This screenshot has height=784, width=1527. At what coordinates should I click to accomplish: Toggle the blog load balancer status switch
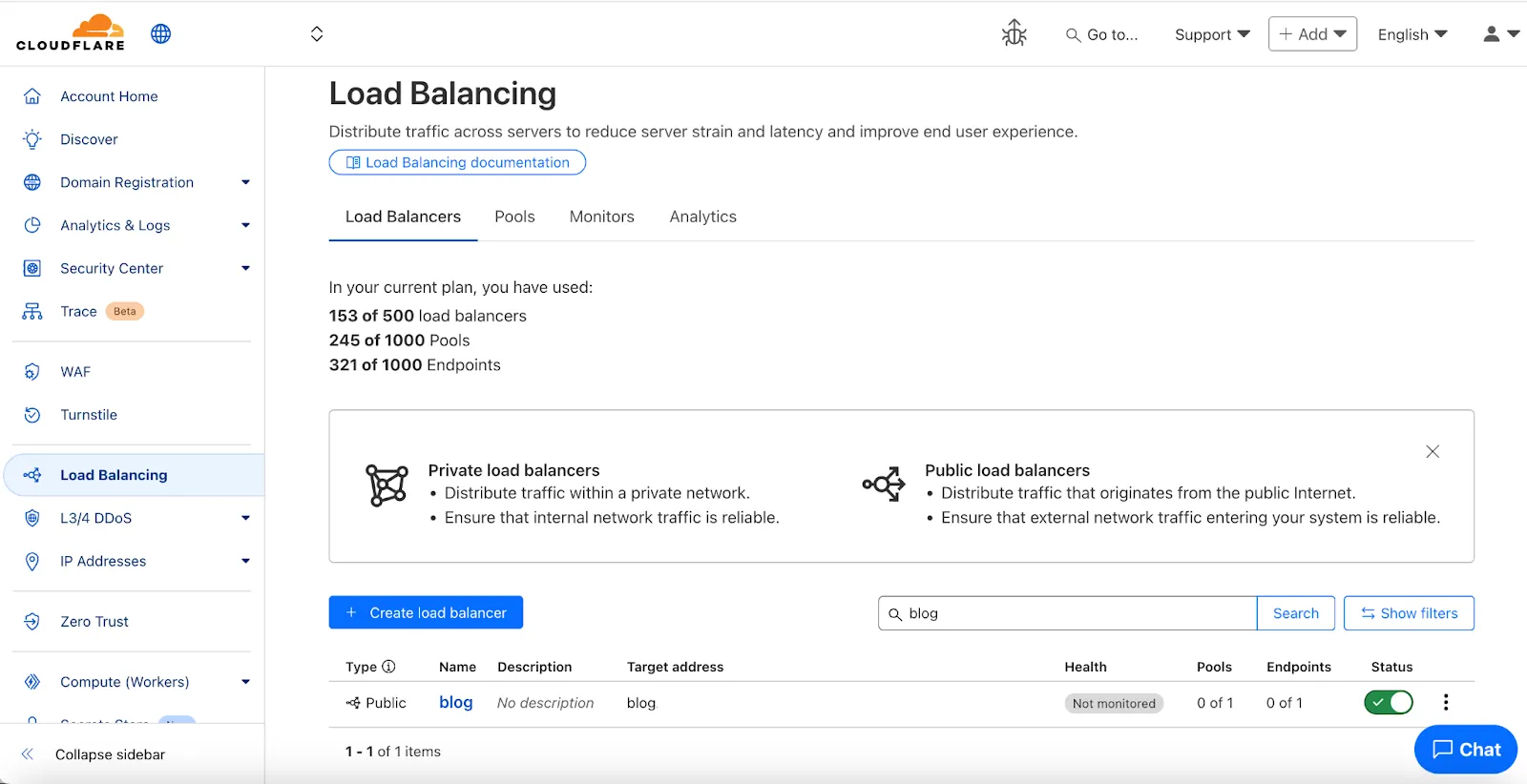(1389, 703)
